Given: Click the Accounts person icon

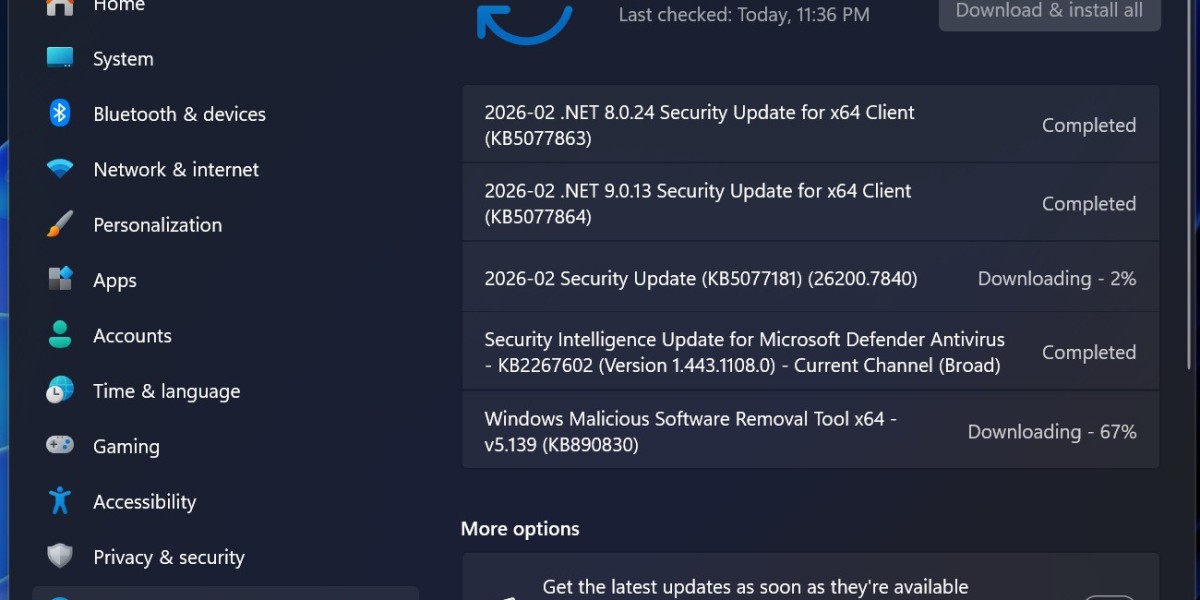Looking at the screenshot, I should pos(60,335).
